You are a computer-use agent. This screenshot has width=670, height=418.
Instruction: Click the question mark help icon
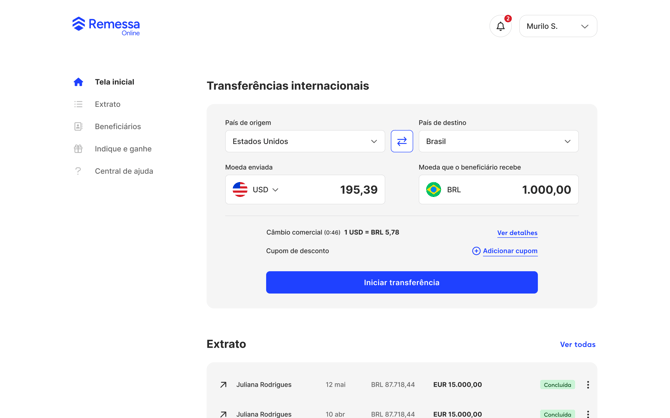click(x=78, y=171)
